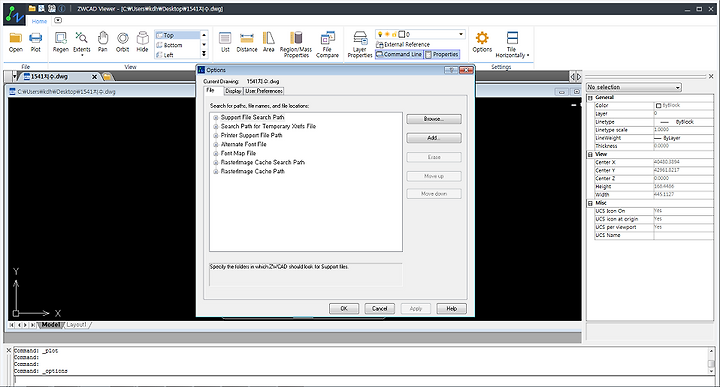The height and width of the screenshot is (387, 720).
Task: Expand Support File Search Path
Action: pyautogui.click(x=215, y=118)
